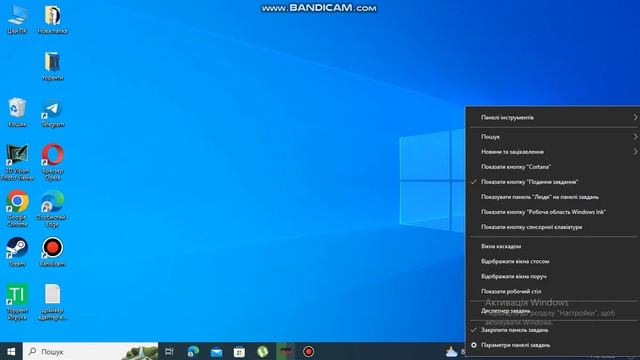Select the green "Торрент Игрука" shortcut
This screenshot has height=360, width=640.
(17, 302)
